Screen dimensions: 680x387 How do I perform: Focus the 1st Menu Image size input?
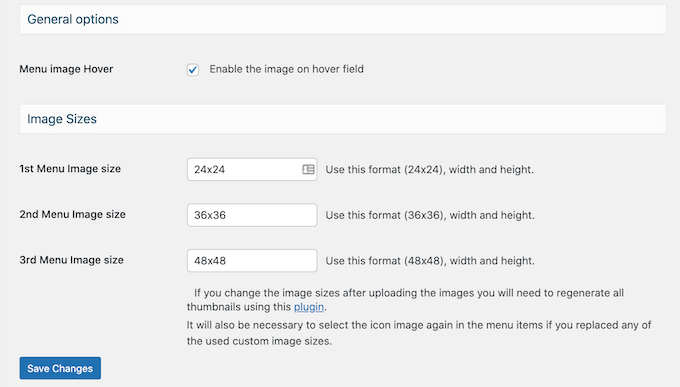[x=252, y=169]
